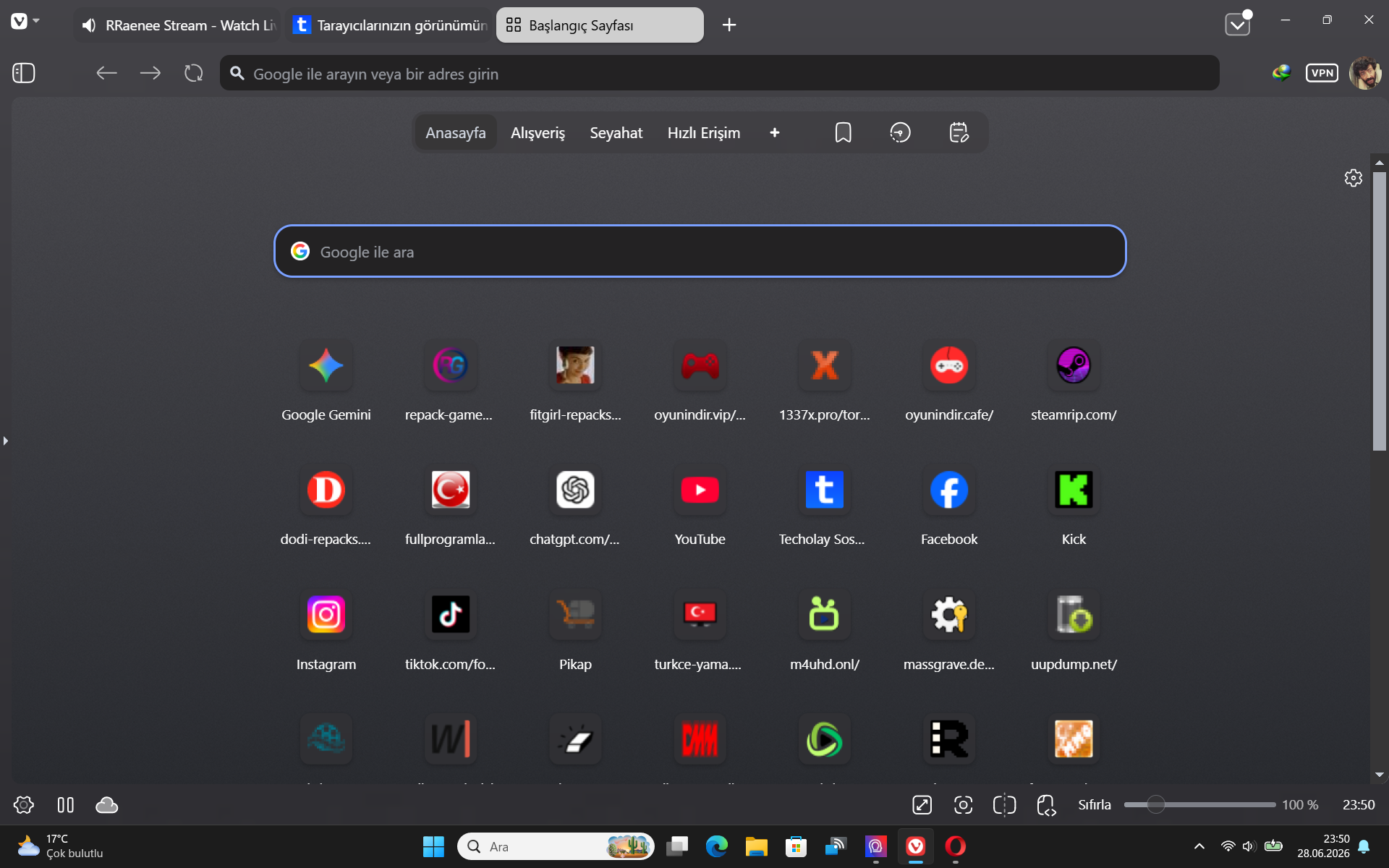Screen dimensions: 1389x868
Task: Go forward to the next page
Action: tap(150, 73)
